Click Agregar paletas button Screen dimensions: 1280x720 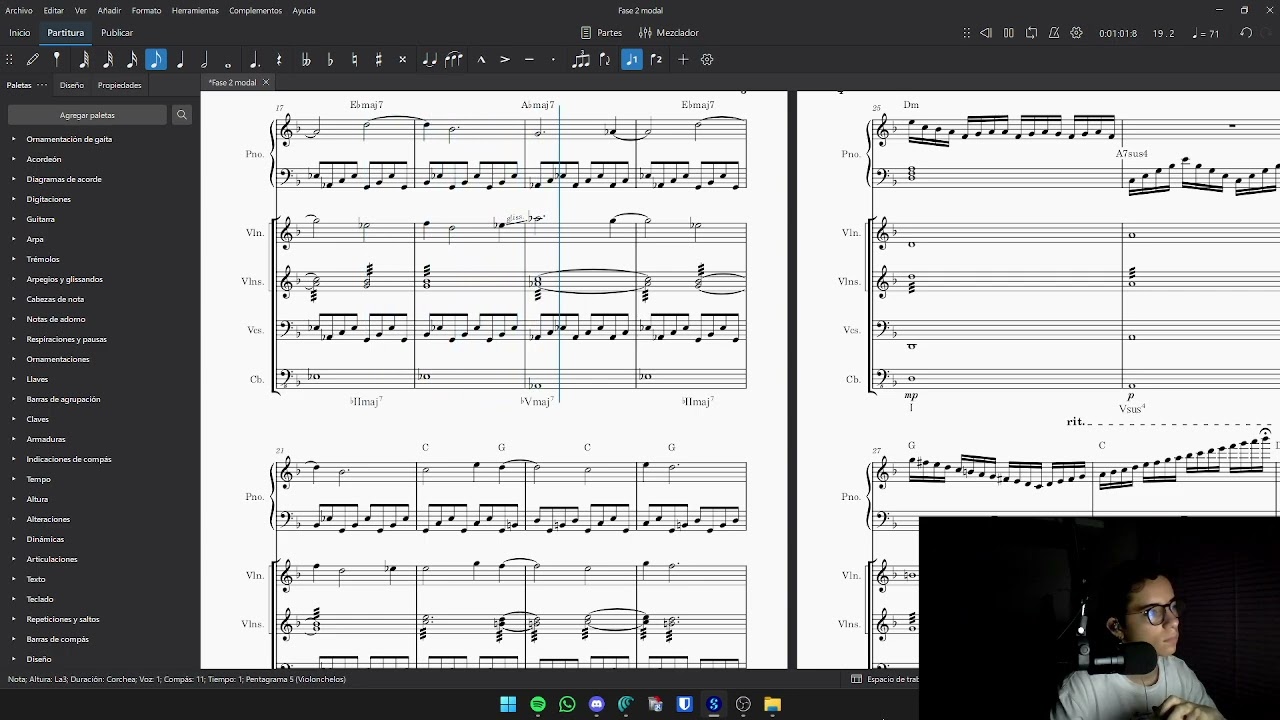(87, 115)
